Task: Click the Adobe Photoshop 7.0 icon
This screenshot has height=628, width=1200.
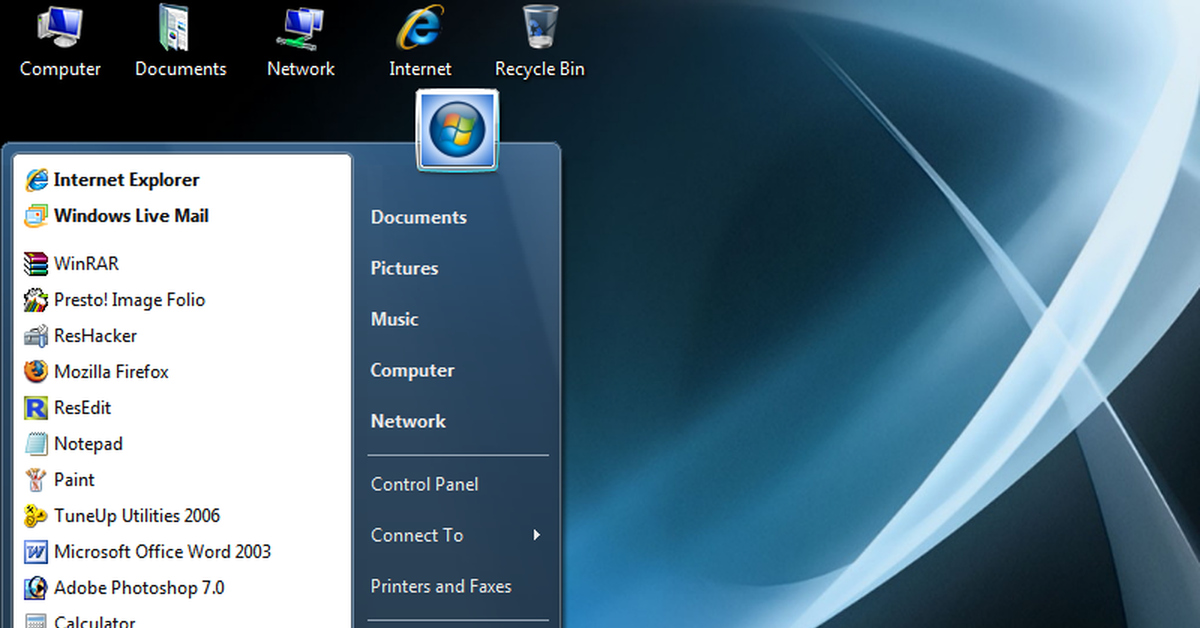Action: tap(37, 588)
